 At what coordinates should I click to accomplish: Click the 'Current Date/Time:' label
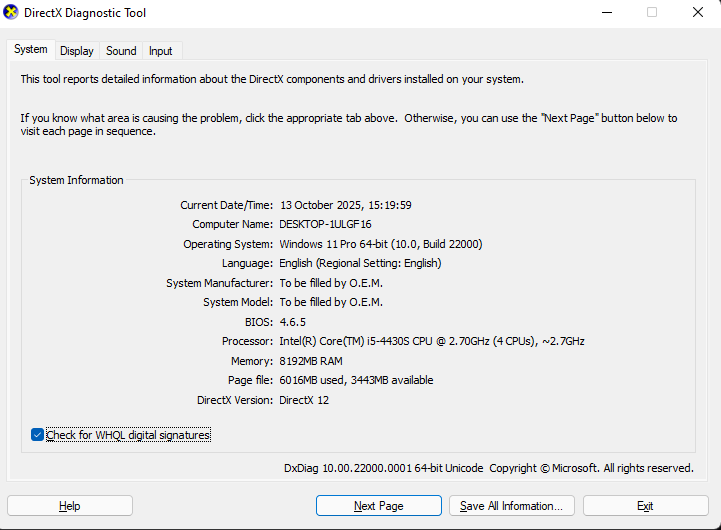[x=226, y=205]
